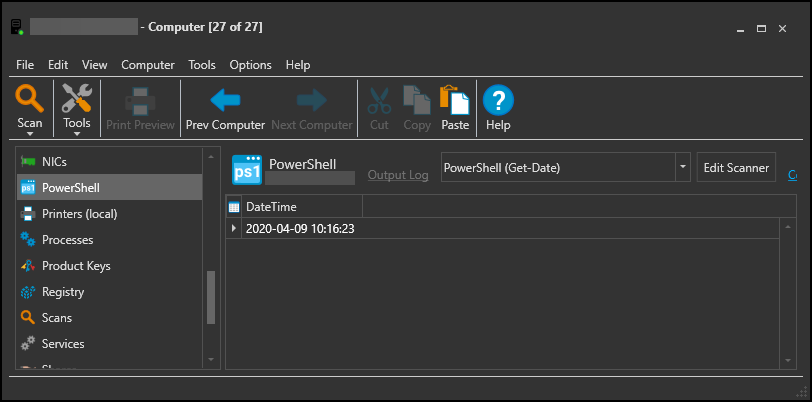
Task: Open the Options menu
Action: (x=250, y=65)
